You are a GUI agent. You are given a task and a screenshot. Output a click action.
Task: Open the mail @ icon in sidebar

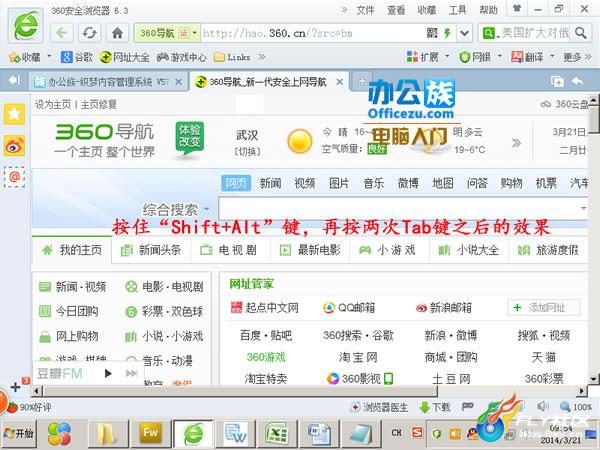15,177
